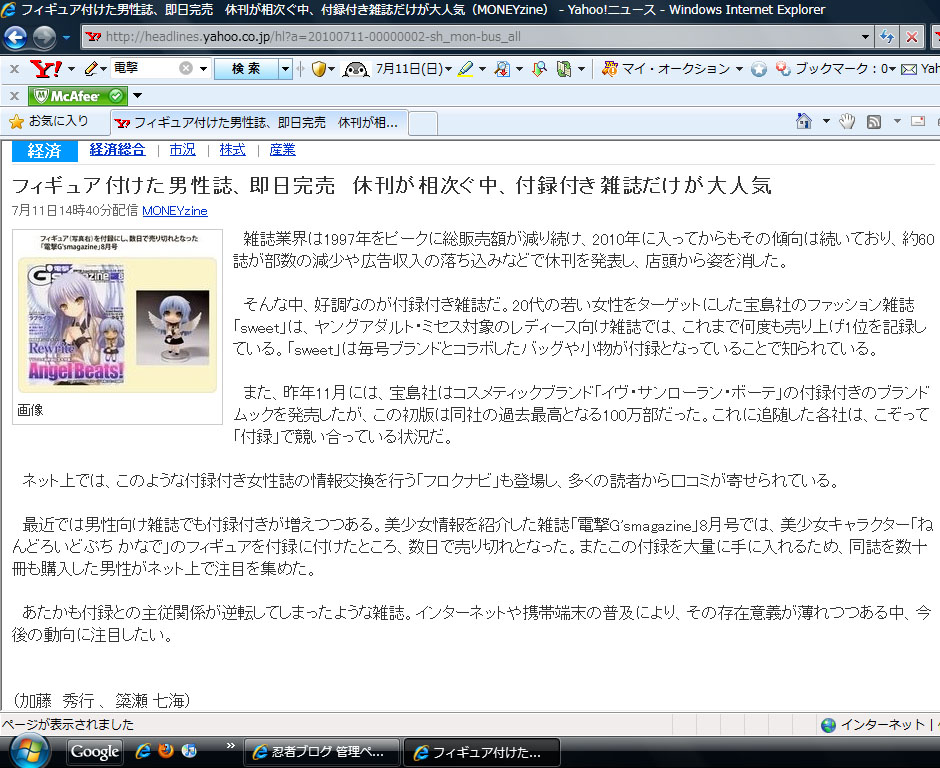Open ブックマーク toolbar menu
Image resolution: width=940 pixels, height=768 pixels.
click(x=836, y=69)
